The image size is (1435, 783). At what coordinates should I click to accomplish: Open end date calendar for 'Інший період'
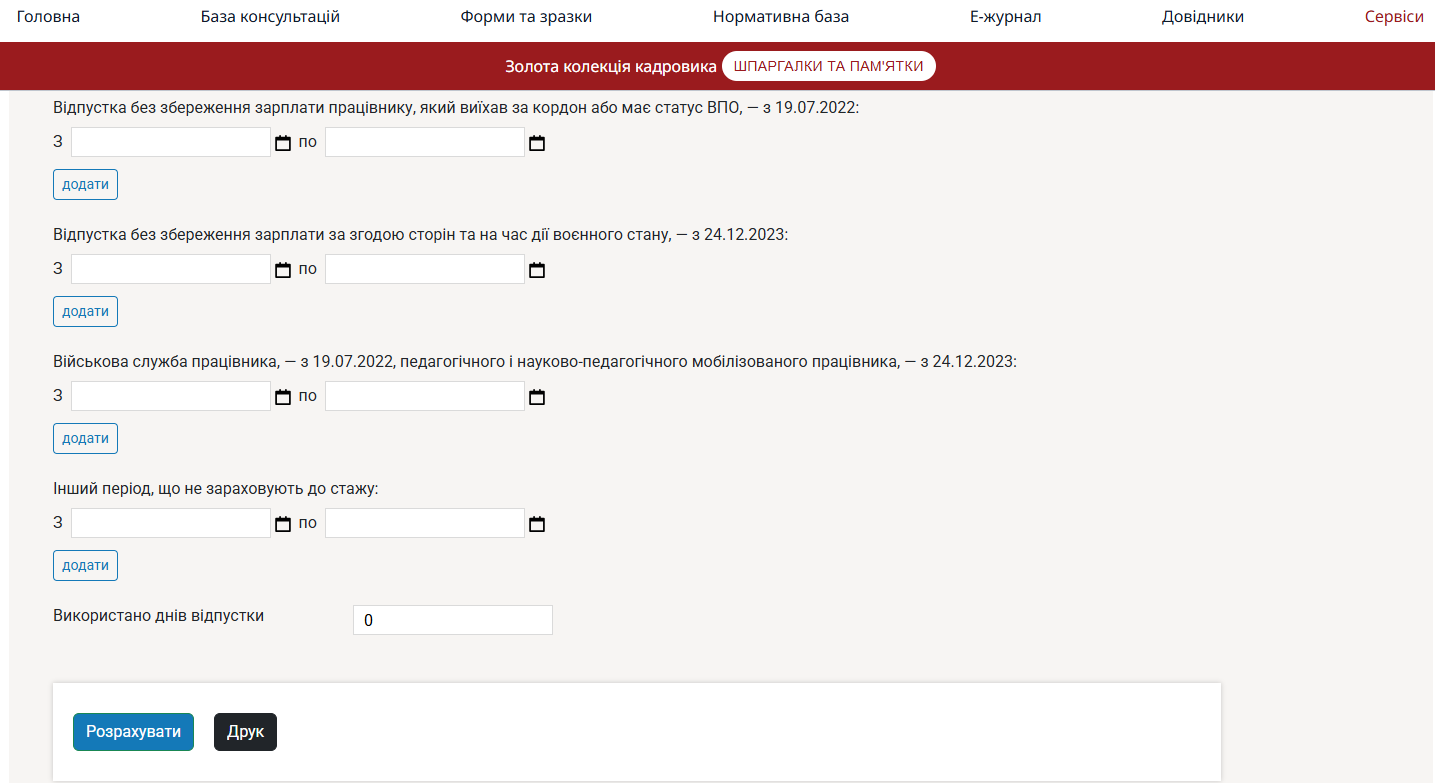pos(537,524)
